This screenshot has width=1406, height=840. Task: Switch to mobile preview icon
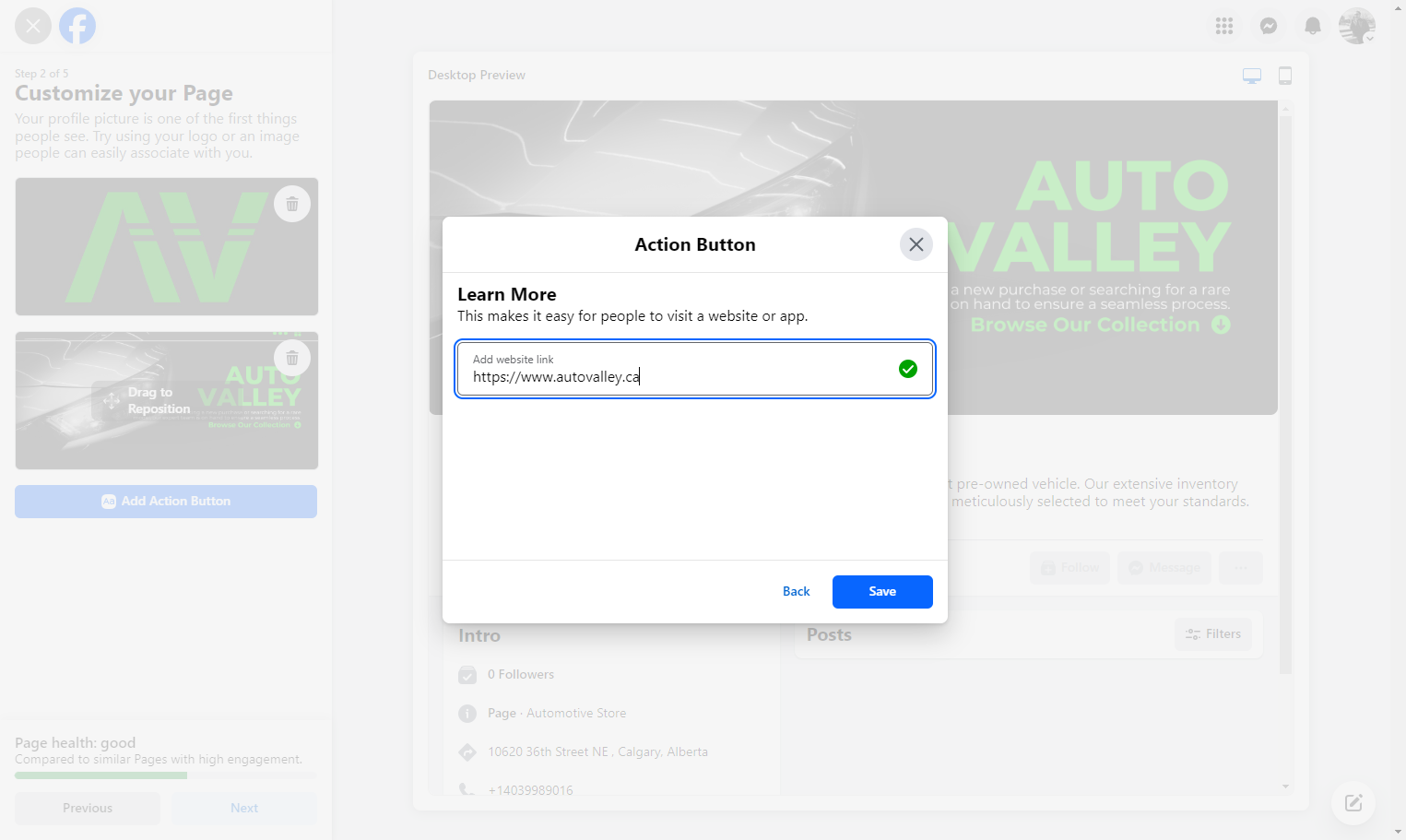pos(1285,76)
